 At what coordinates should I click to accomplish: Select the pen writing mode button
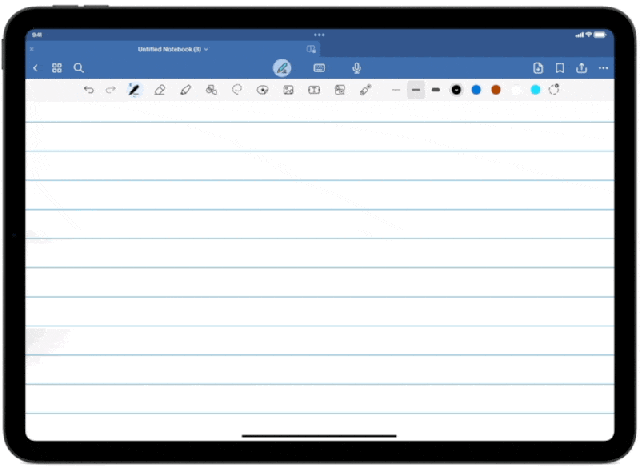(282, 68)
